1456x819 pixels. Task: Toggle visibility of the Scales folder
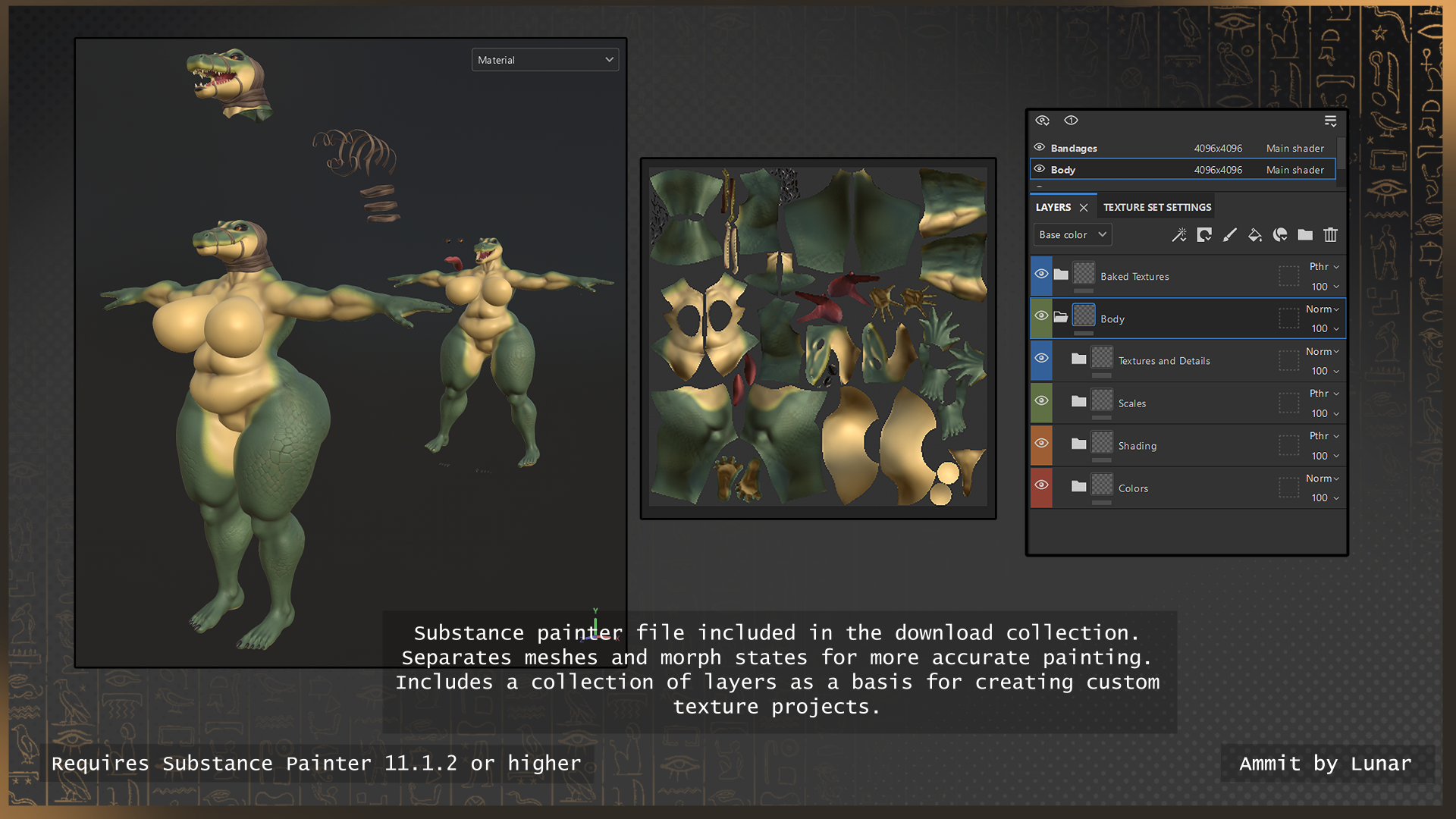[x=1041, y=400]
